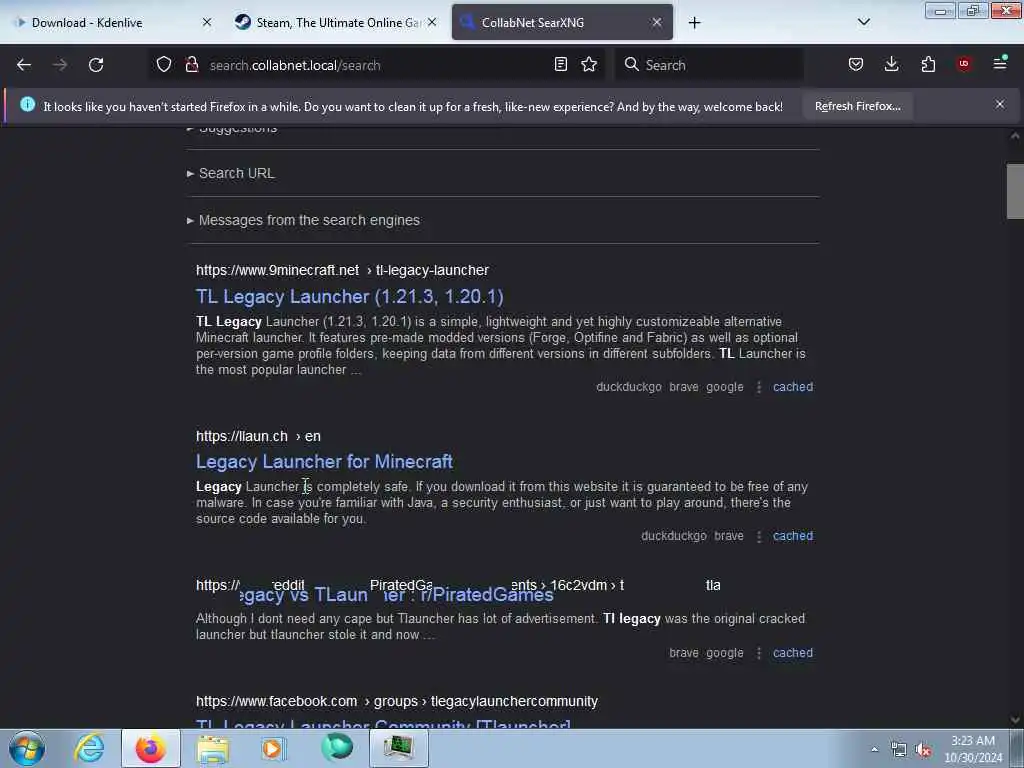Open the Pocket save icon
The image size is (1024, 768).
[856, 64]
